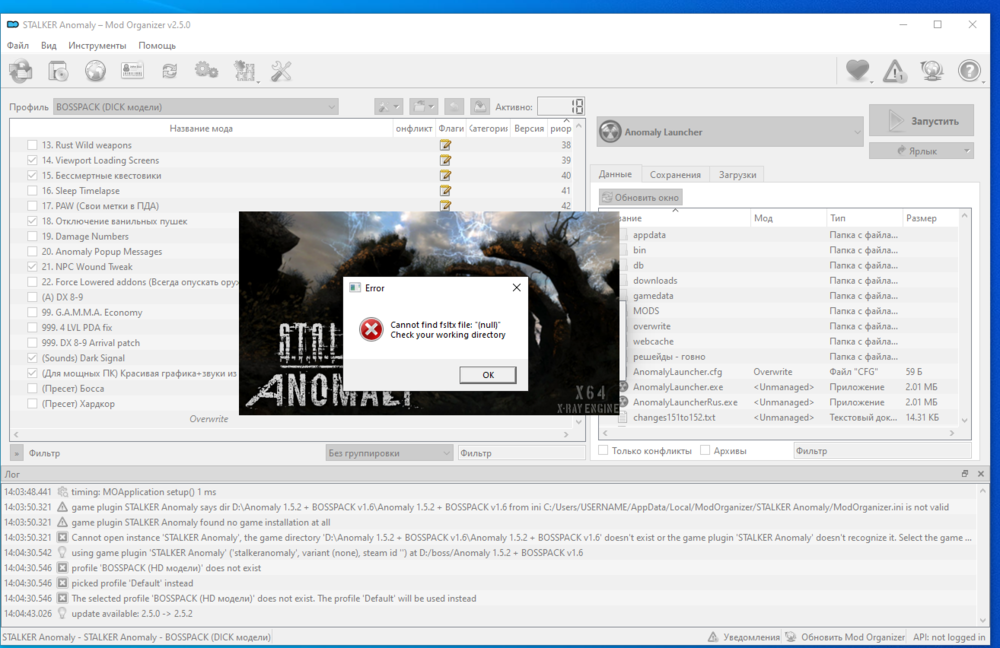
Task: Sort data list by Размер column
Action: [929, 218]
